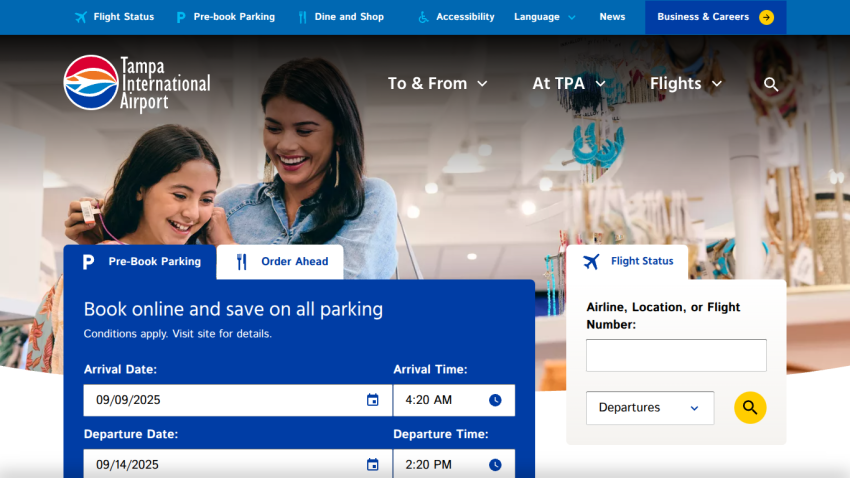The height and width of the screenshot is (478, 850).
Task: Select the Flight Status widget tab
Action: pyautogui.click(x=627, y=262)
